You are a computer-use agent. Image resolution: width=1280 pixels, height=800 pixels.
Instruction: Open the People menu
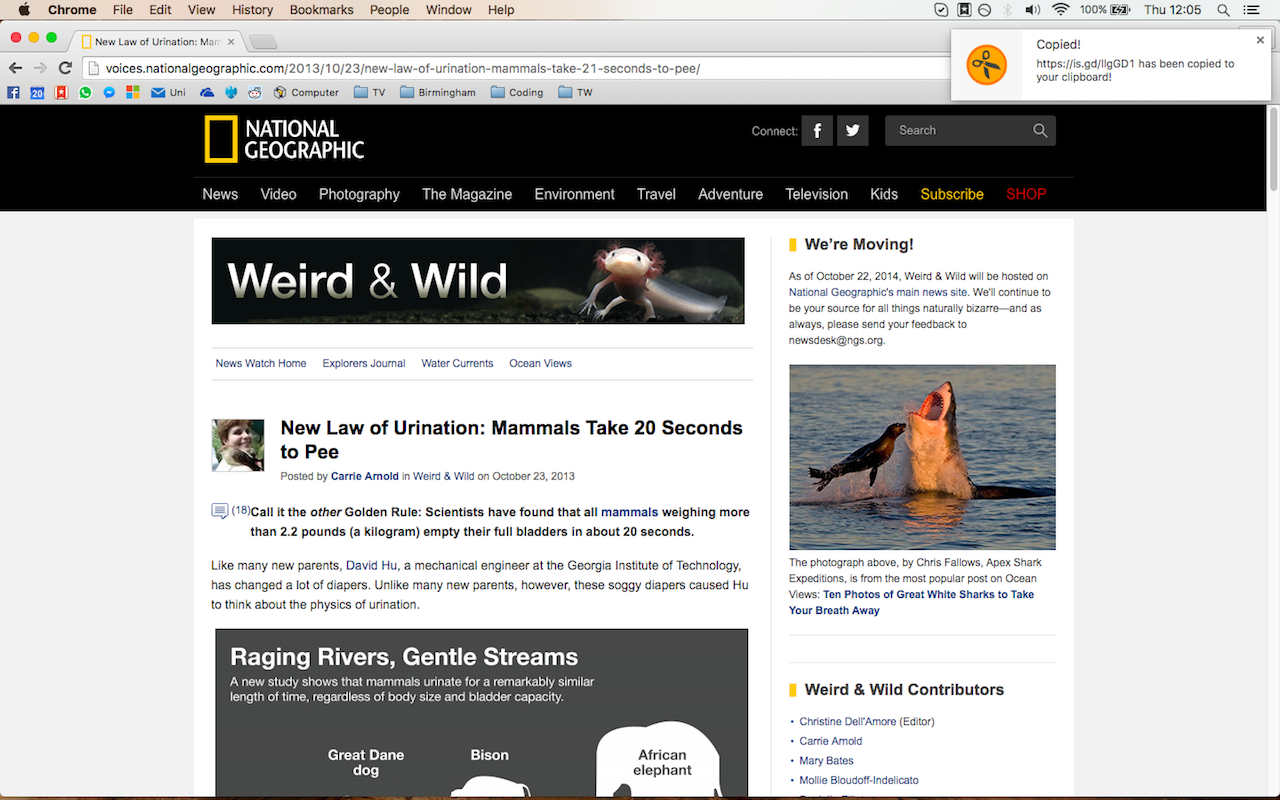389,10
